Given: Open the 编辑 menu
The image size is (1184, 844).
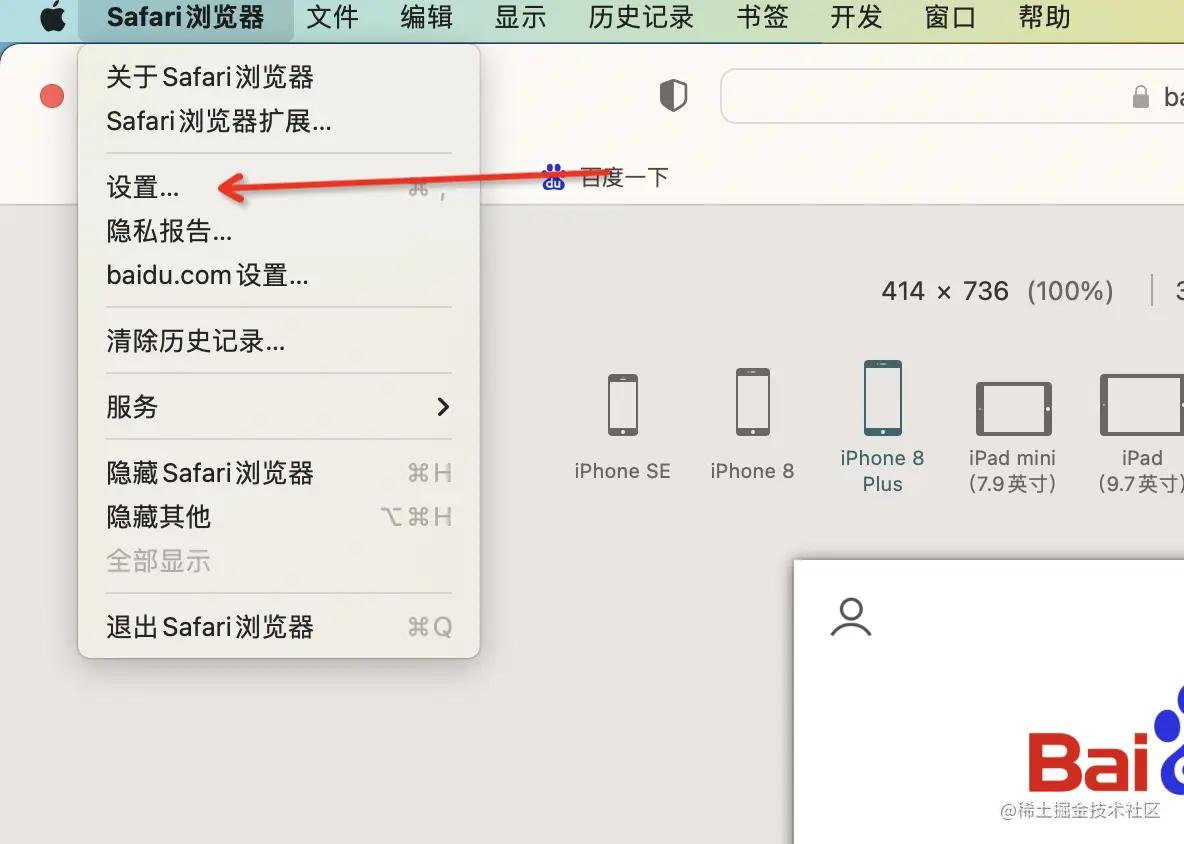Looking at the screenshot, I should pyautogui.click(x=427, y=17).
